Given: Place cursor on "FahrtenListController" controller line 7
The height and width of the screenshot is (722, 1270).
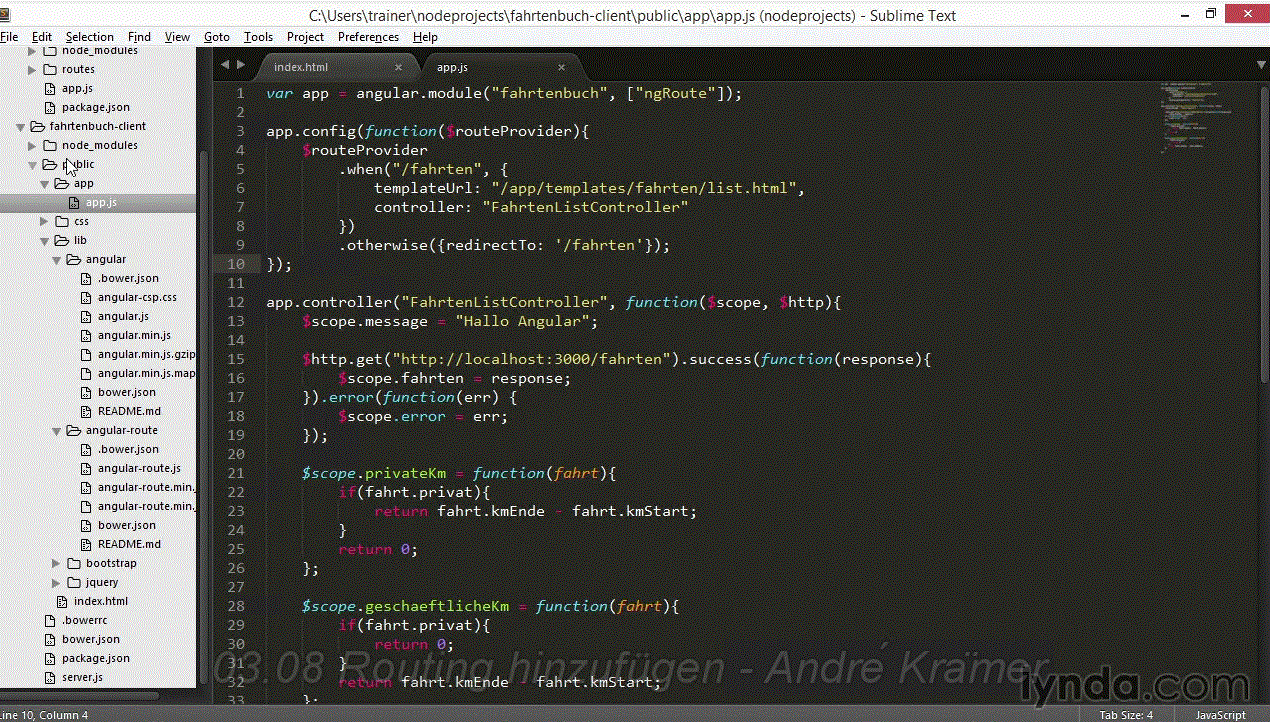Looking at the screenshot, I should click(585, 207).
